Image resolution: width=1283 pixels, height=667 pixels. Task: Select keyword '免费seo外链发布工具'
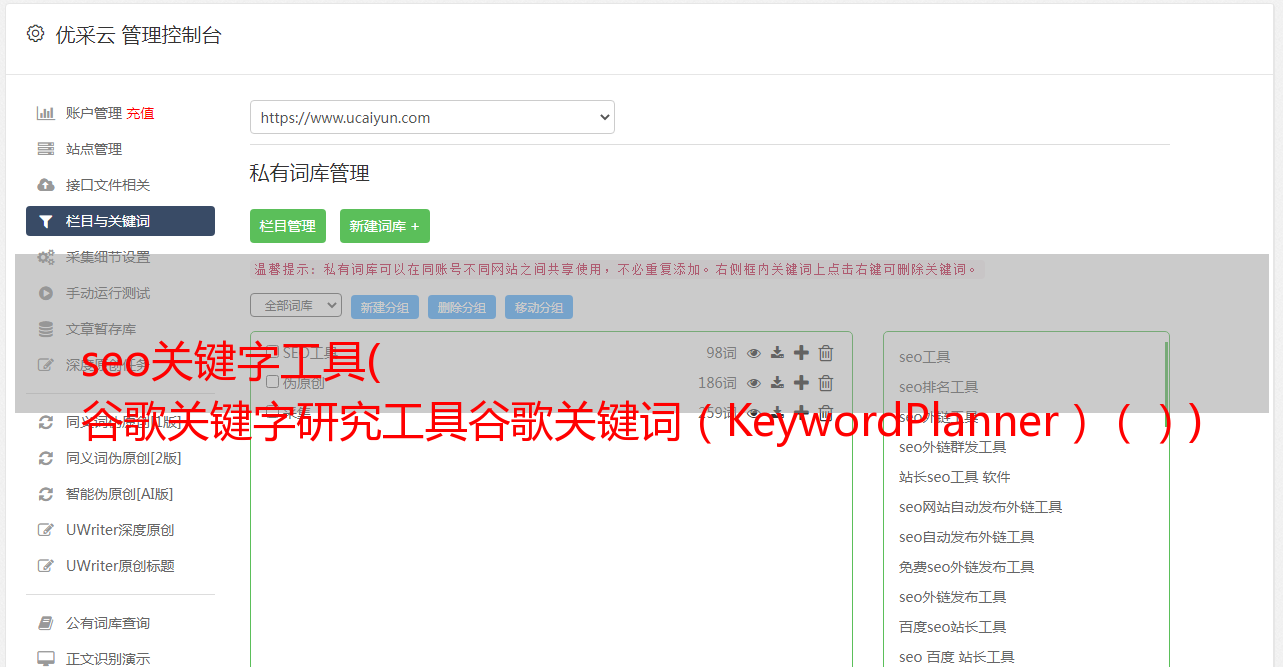[967, 567]
